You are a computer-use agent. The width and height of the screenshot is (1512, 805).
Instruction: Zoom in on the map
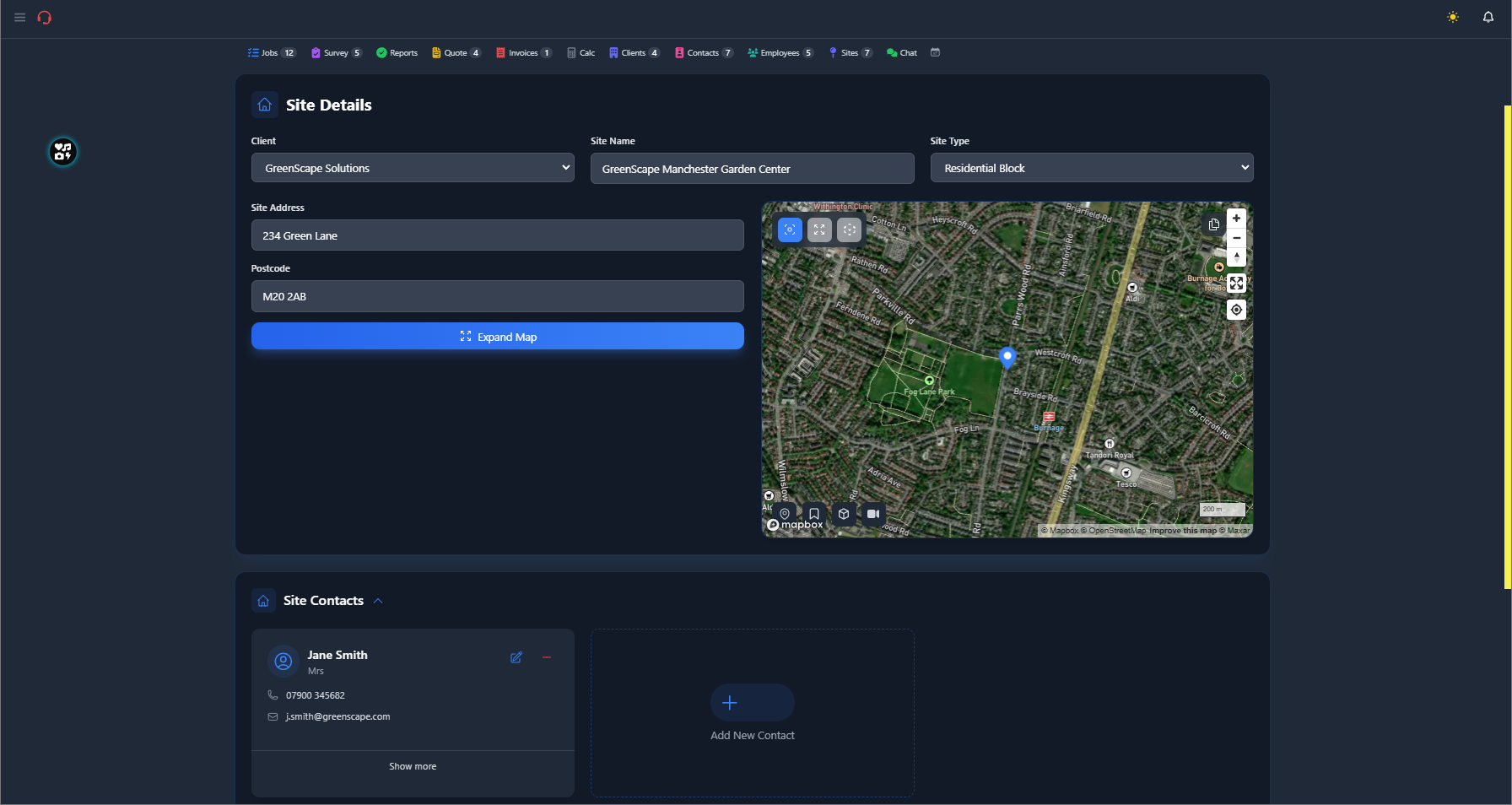point(1236,219)
